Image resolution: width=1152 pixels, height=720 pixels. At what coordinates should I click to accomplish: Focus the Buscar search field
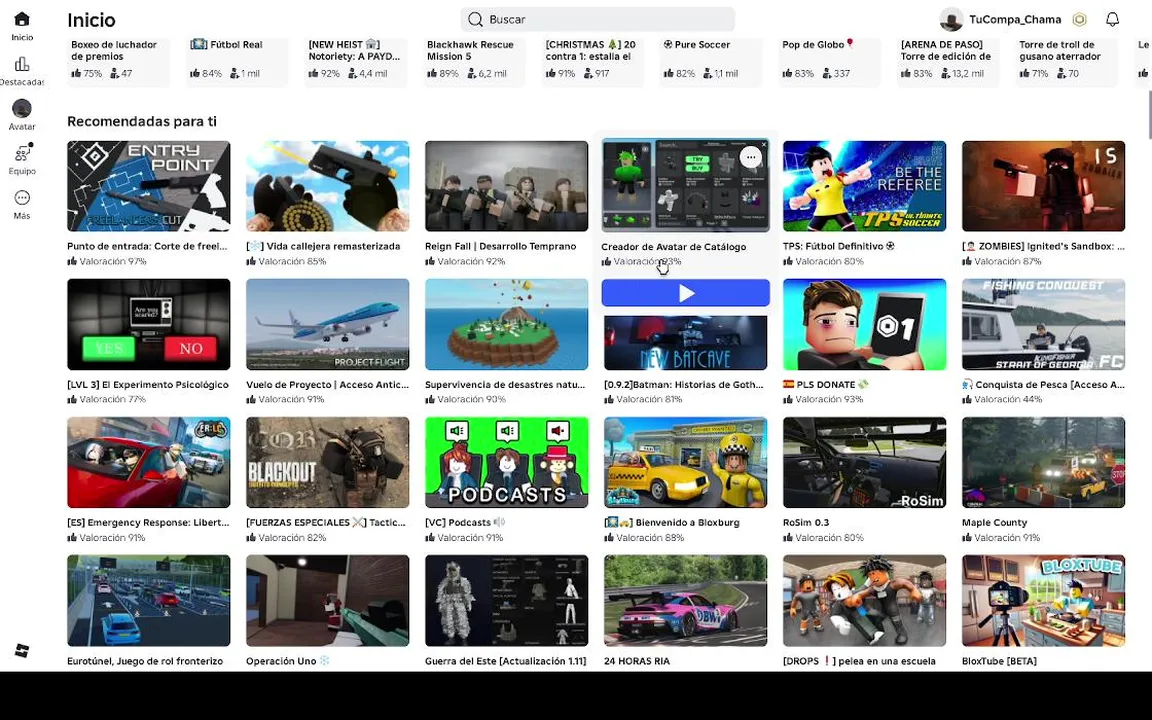coord(597,19)
